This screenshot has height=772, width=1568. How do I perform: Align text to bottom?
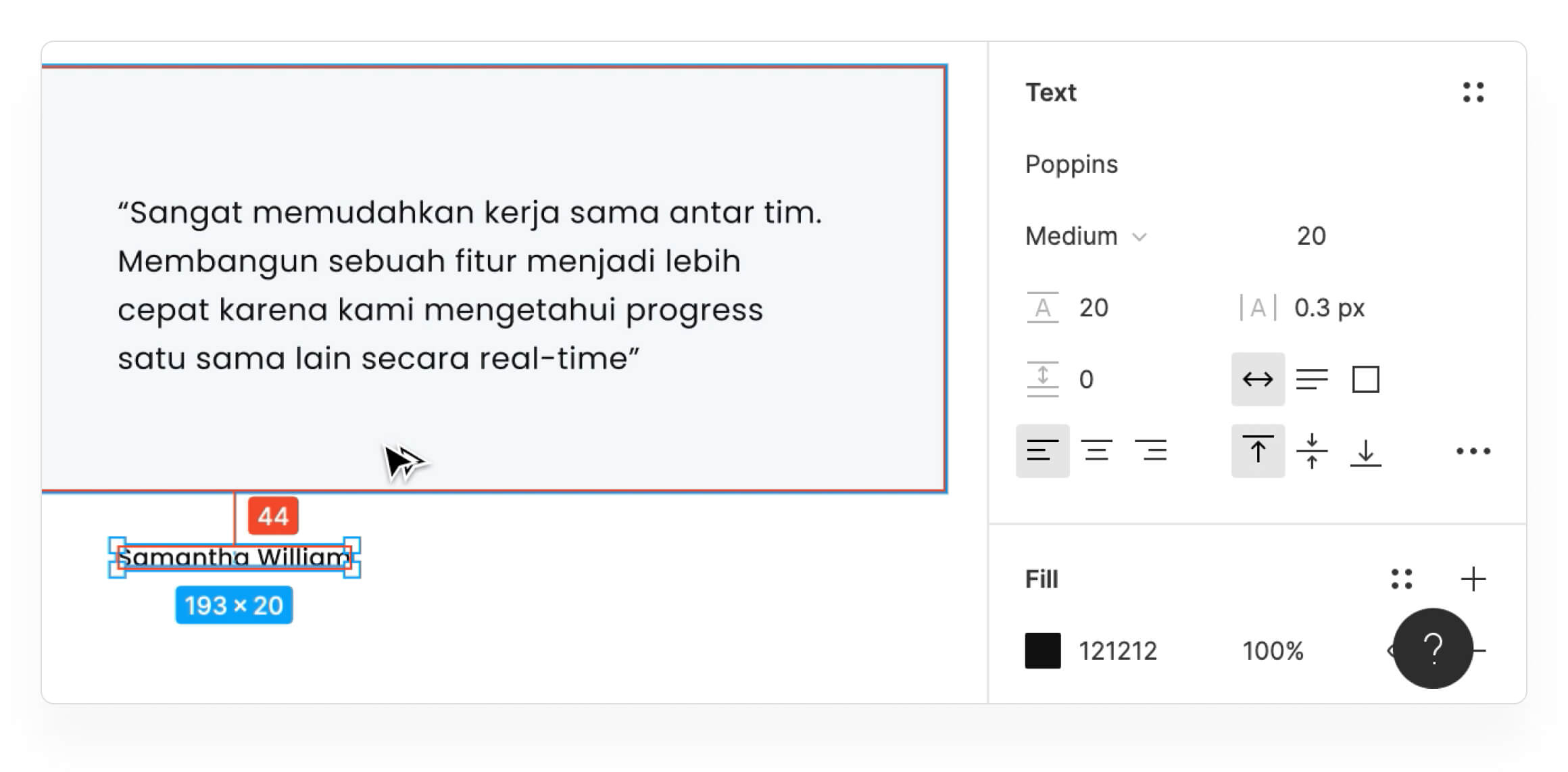click(x=1365, y=451)
